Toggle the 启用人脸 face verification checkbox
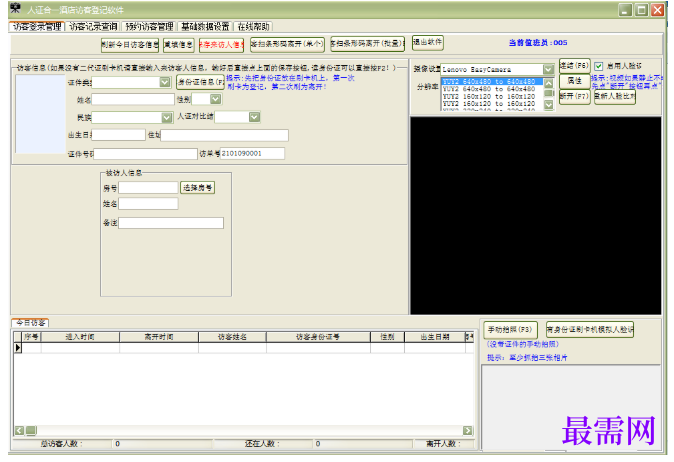Viewport: 674px width, 462px height. (599, 66)
